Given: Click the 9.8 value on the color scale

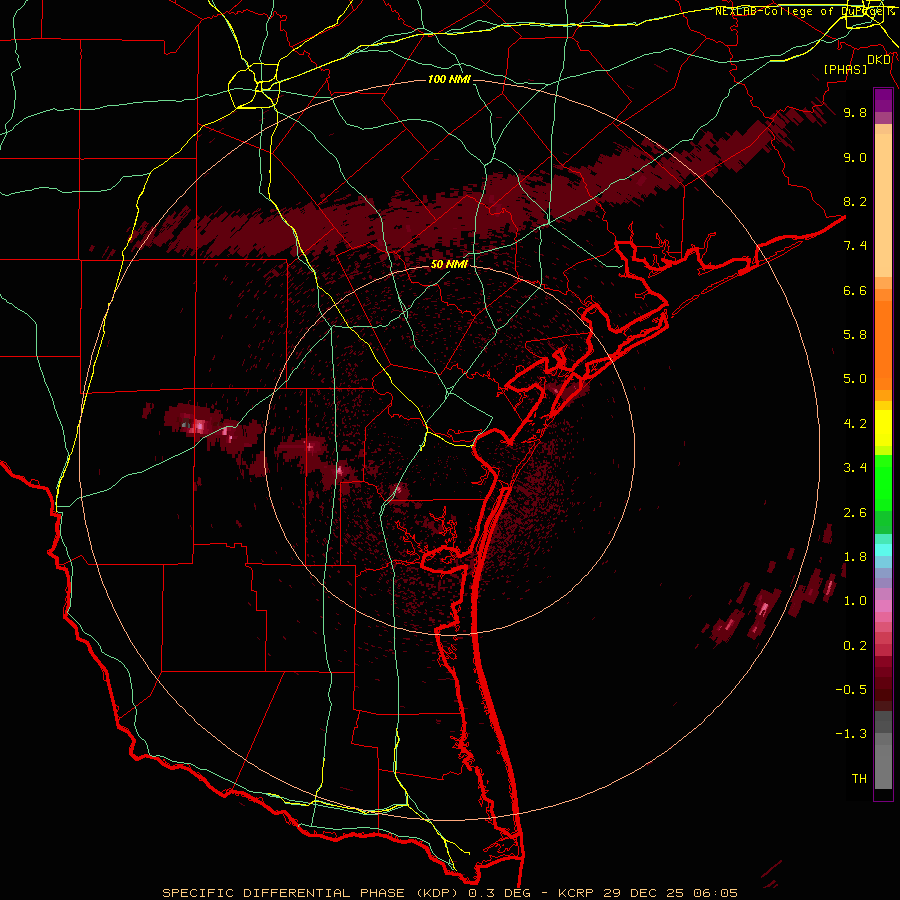Looking at the screenshot, I should click(855, 112).
